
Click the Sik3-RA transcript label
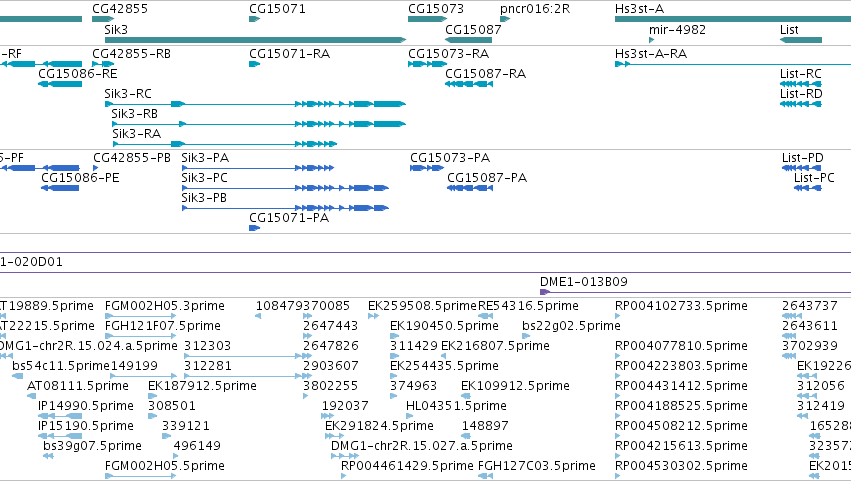(x=137, y=134)
